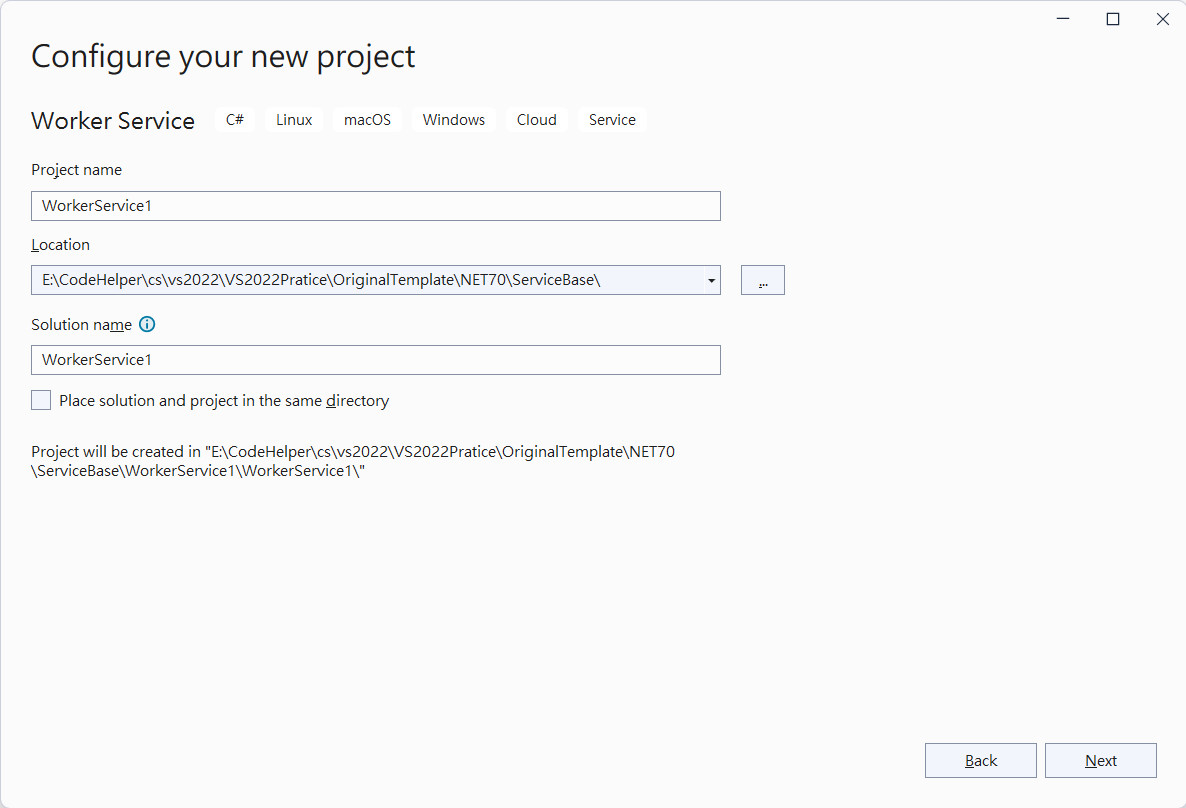Maximize the dialog window

click(x=1113, y=19)
